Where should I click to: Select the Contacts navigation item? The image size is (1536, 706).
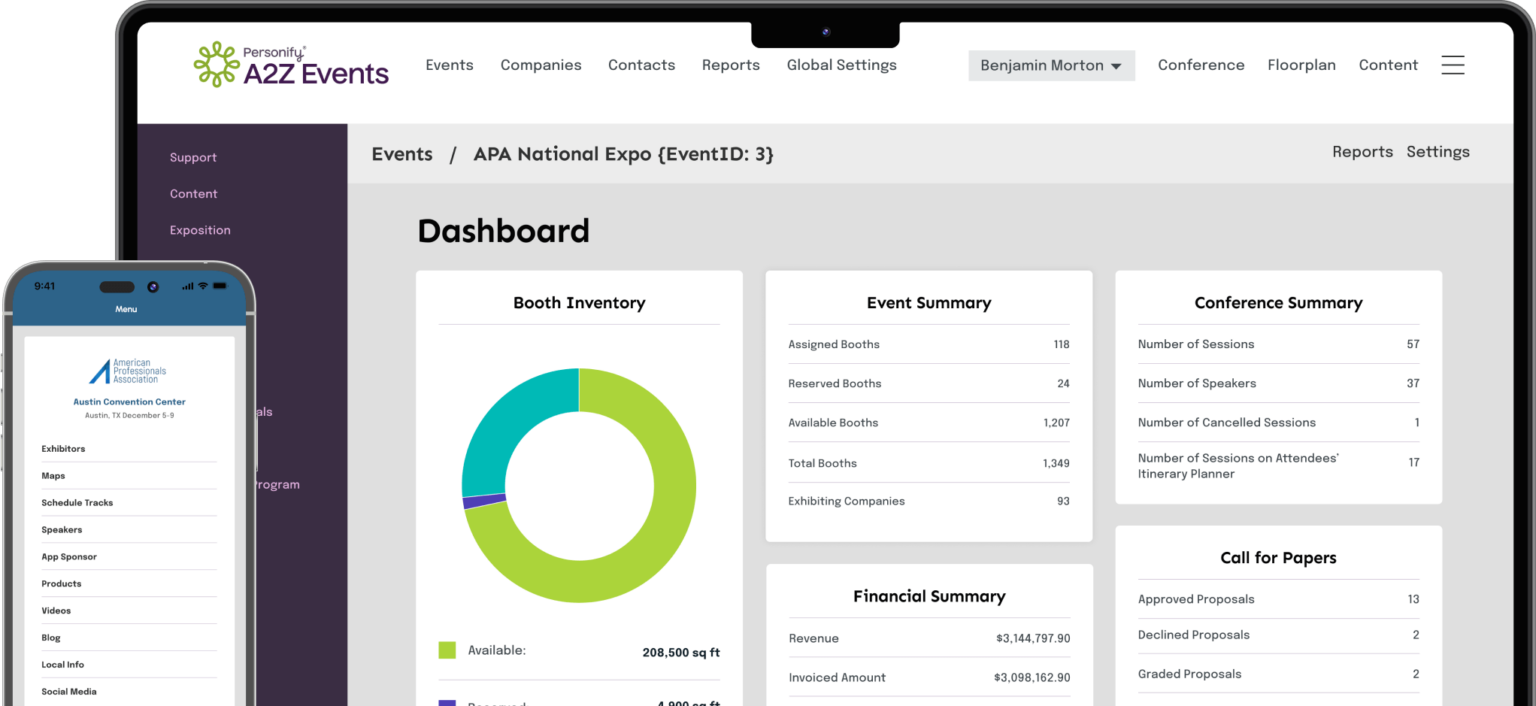coord(641,64)
